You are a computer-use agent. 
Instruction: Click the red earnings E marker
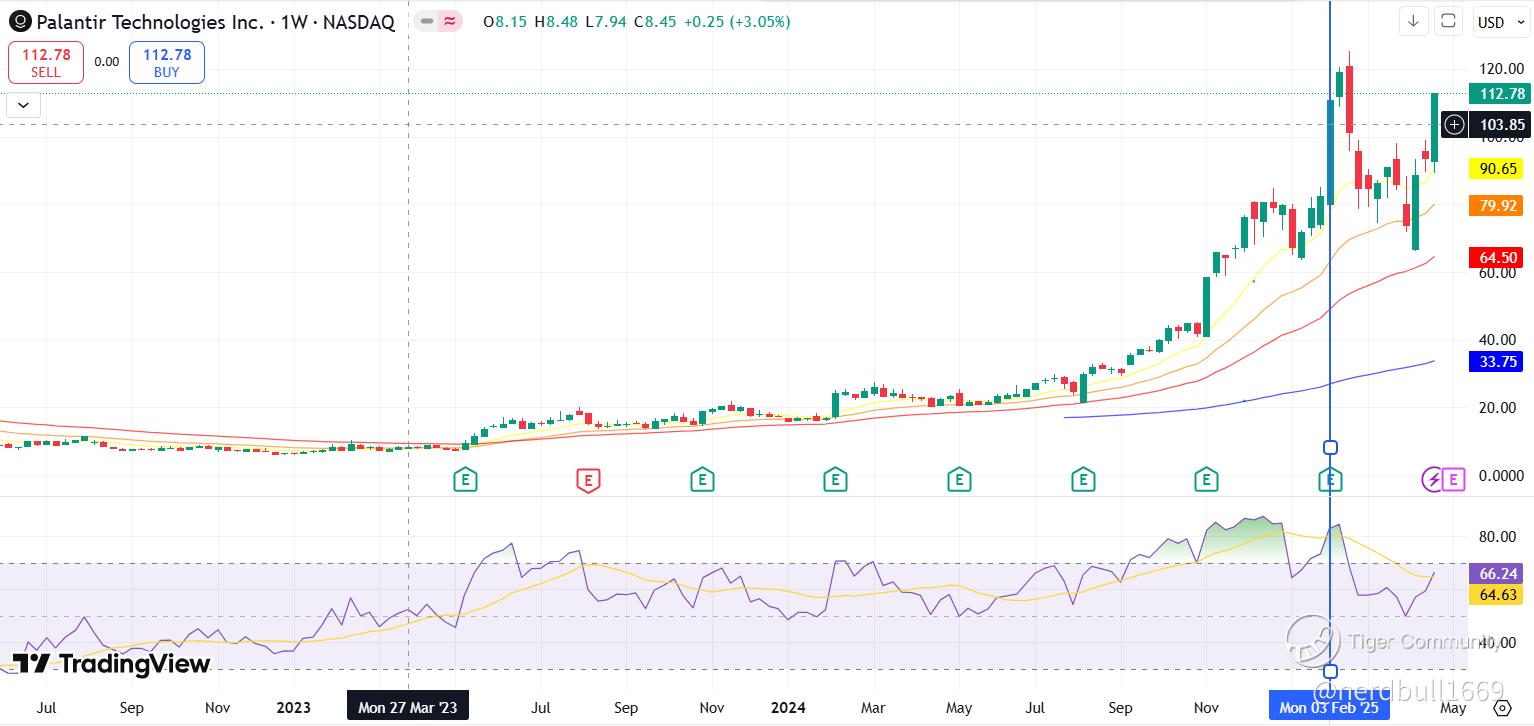click(x=589, y=481)
